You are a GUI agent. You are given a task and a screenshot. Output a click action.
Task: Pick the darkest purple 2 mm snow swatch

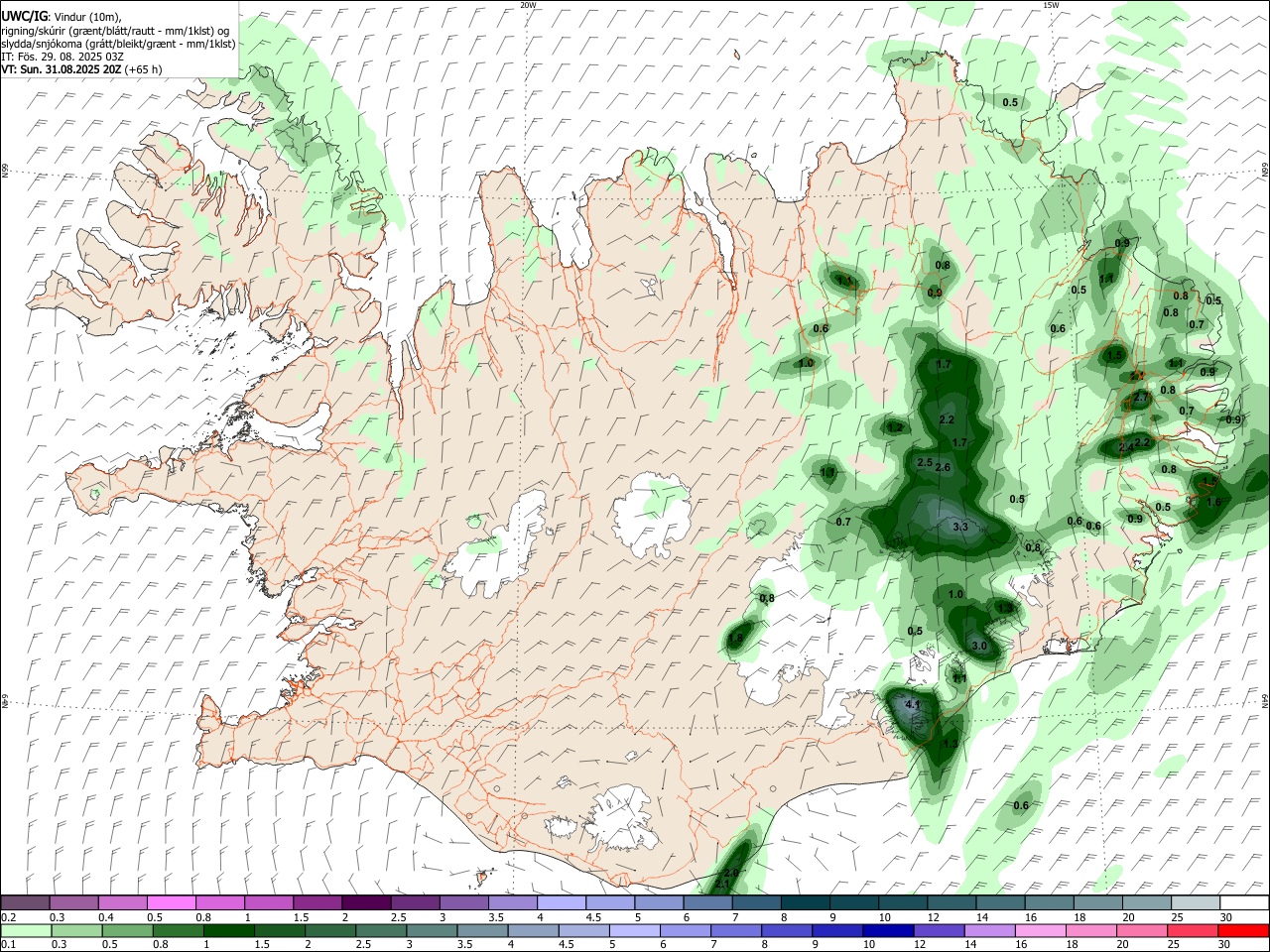366,902
